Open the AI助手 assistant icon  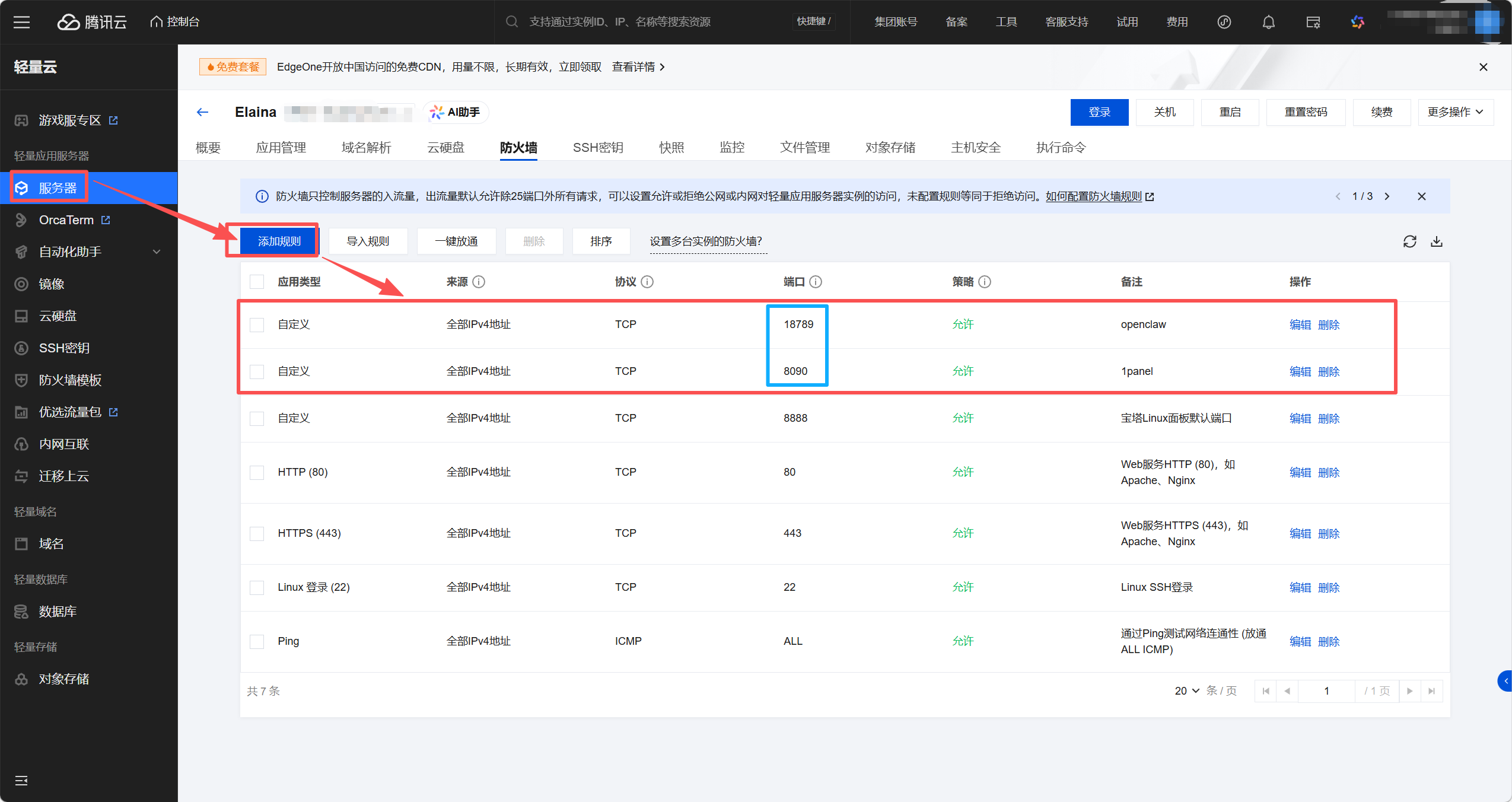456,112
